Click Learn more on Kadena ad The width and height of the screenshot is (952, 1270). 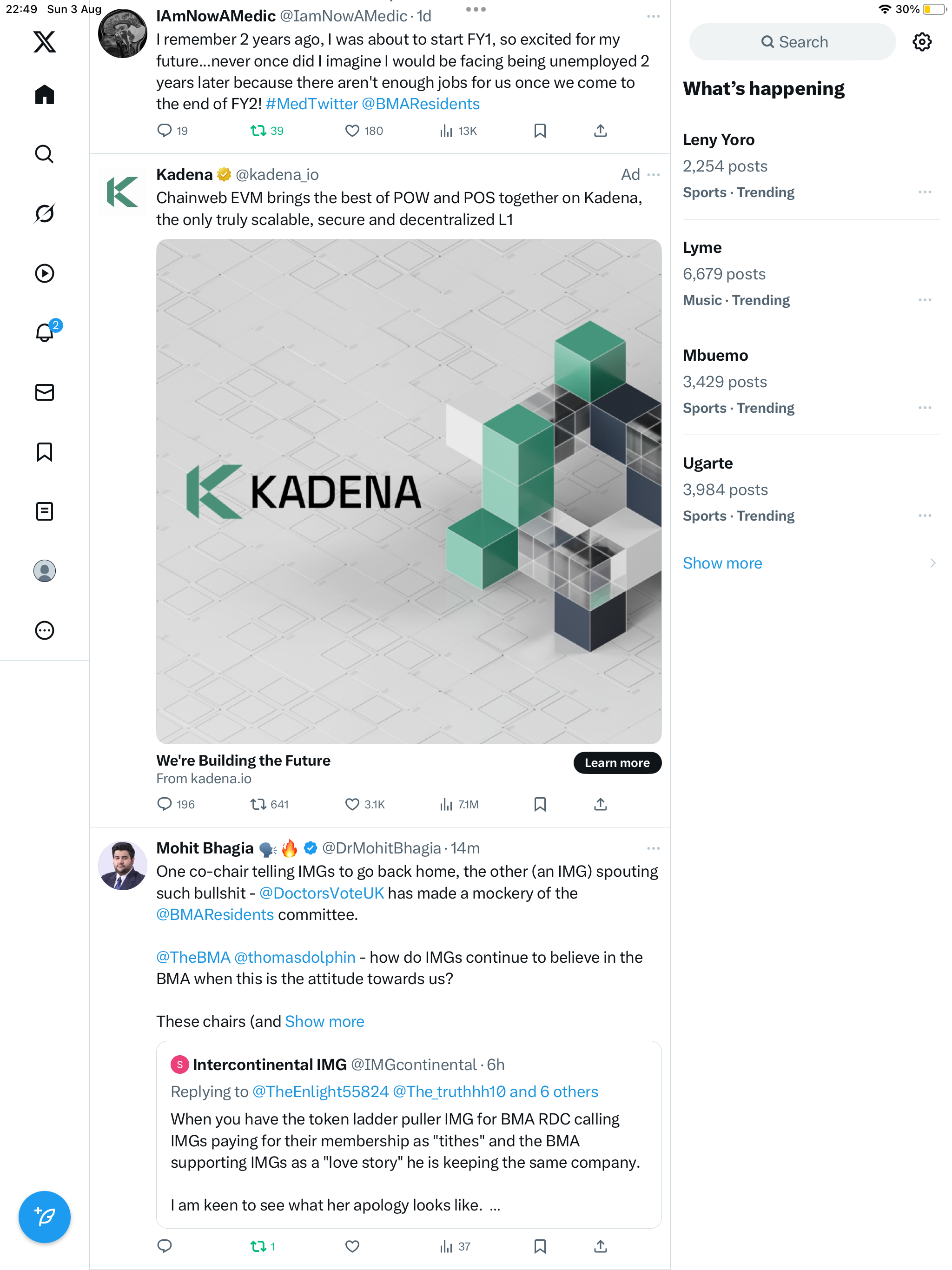(617, 762)
